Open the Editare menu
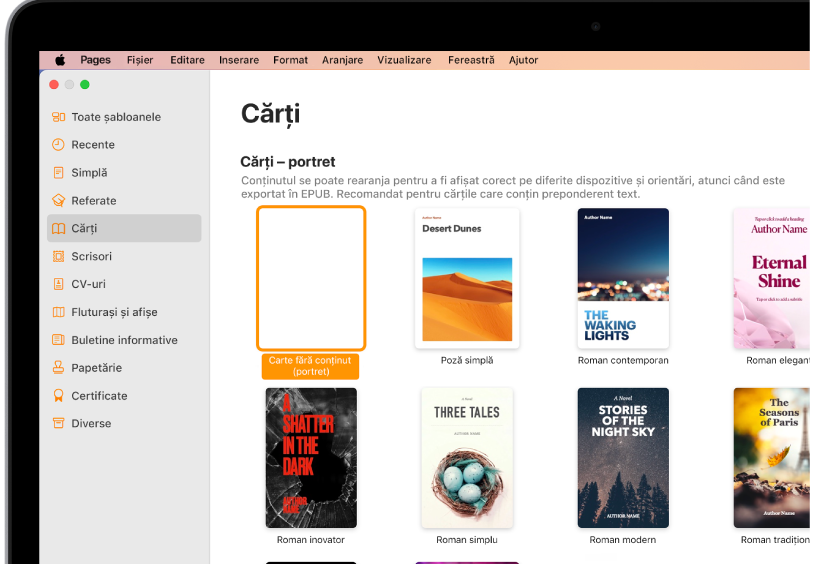The image size is (814, 564). pos(187,60)
